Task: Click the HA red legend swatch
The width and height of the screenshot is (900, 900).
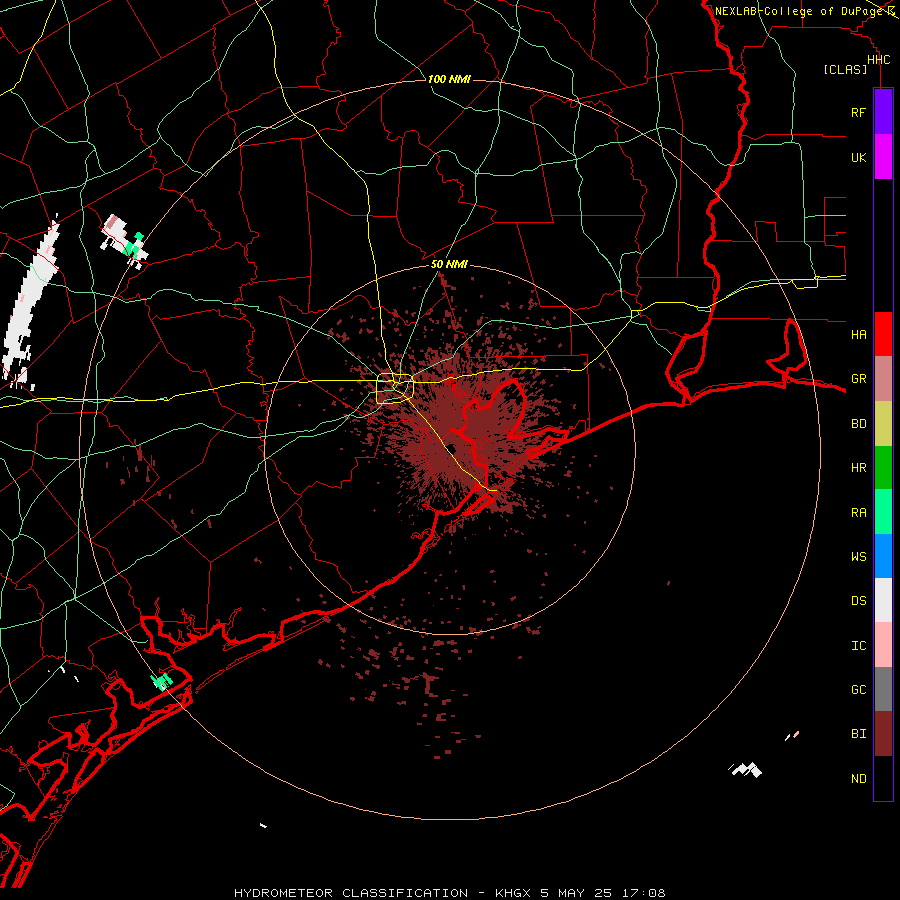Action: [883, 334]
